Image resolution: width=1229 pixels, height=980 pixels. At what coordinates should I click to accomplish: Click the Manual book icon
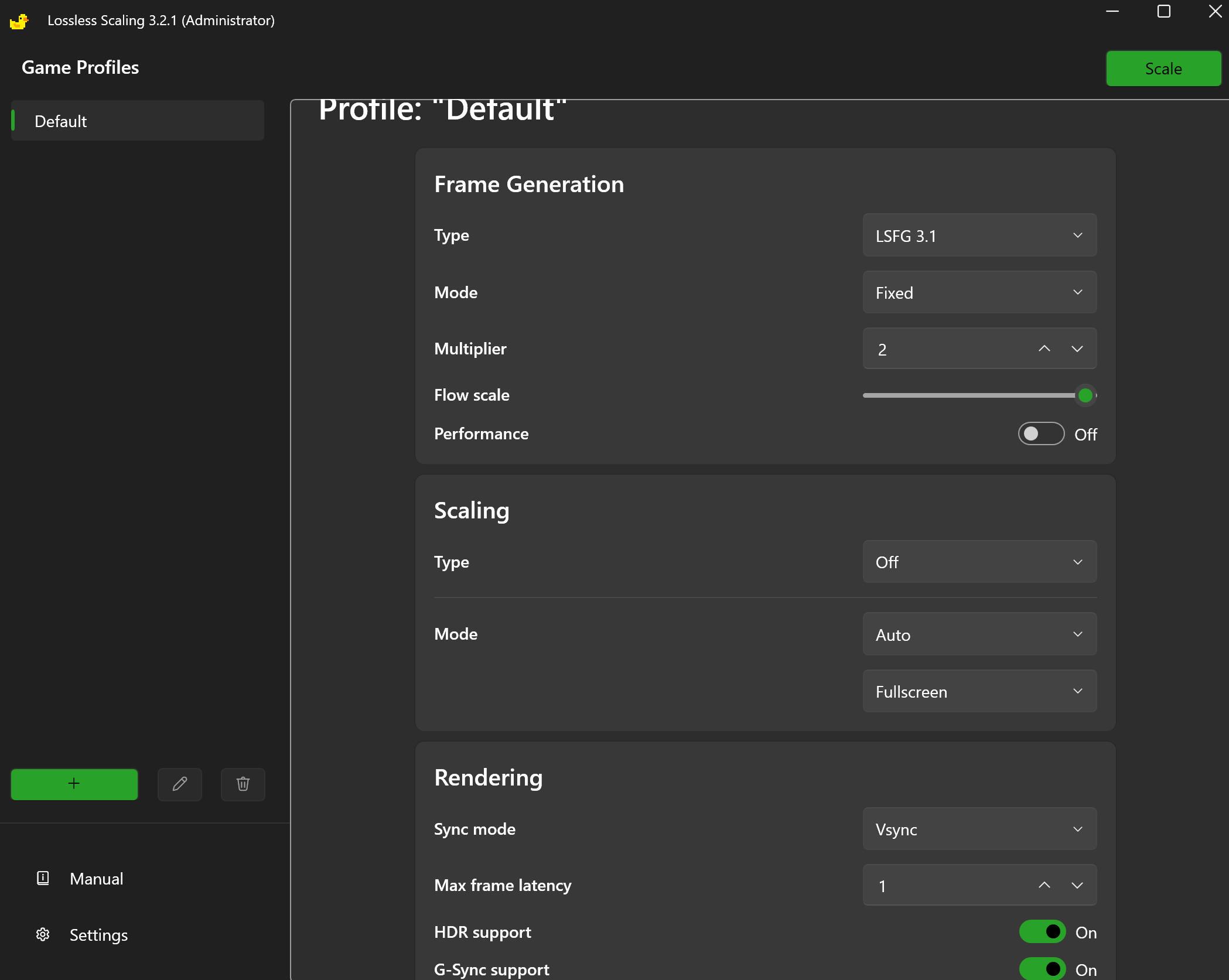click(43, 878)
